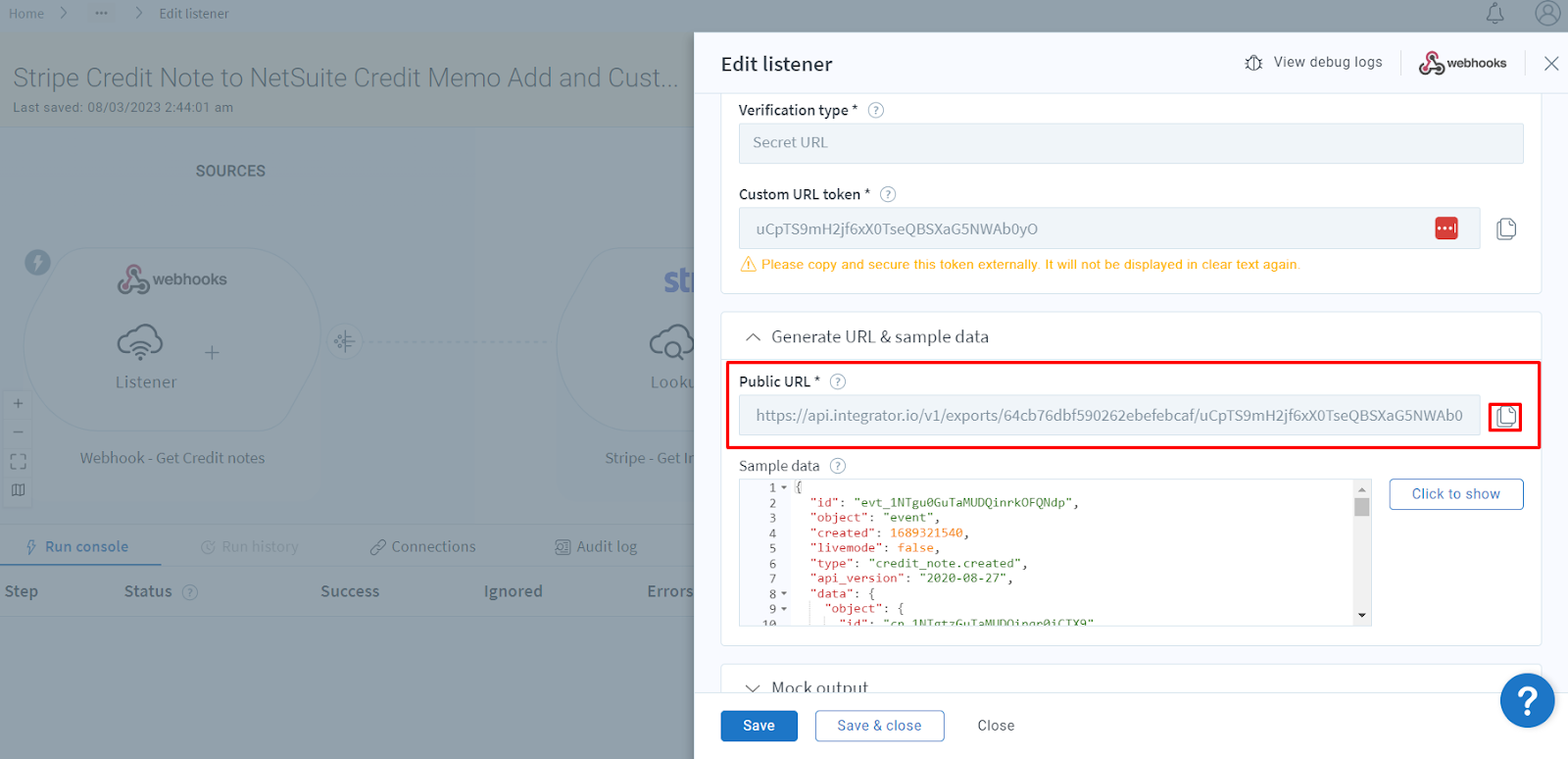Image resolution: width=1568 pixels, height=759 pixels.
Task: Open the Audit log tab
Action: 596,547
